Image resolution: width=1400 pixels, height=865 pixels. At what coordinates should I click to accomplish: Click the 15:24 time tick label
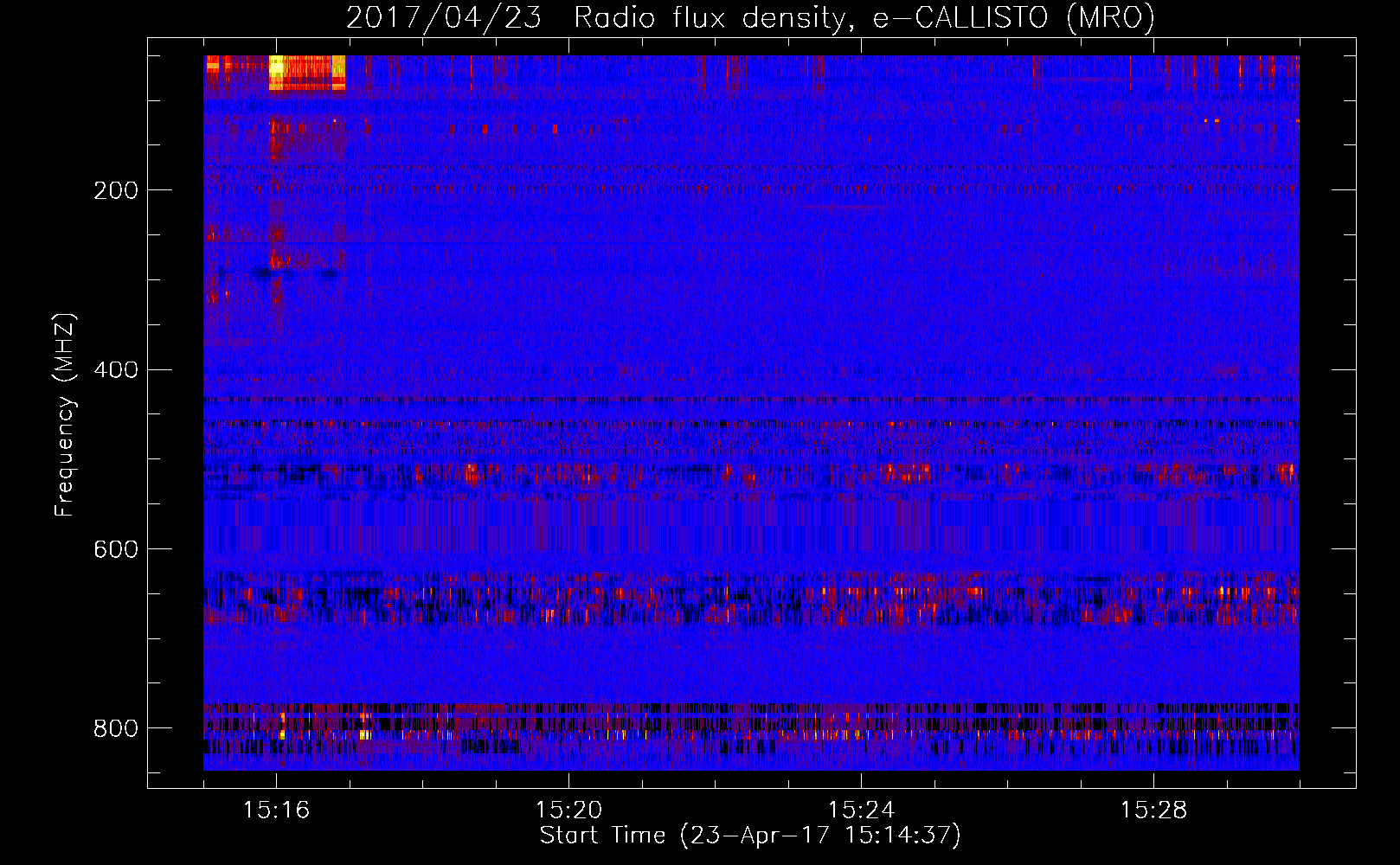point(861,811)
